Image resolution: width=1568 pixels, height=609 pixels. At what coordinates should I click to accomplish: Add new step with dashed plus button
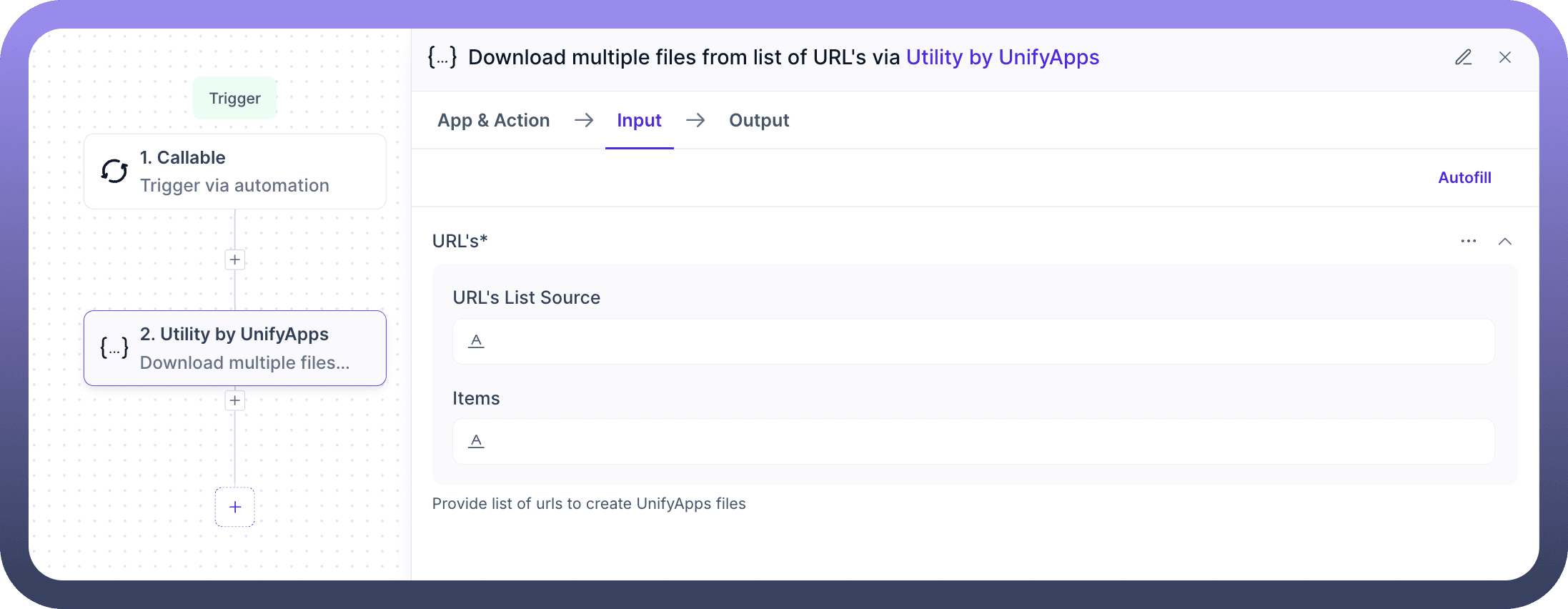point(234,507)
